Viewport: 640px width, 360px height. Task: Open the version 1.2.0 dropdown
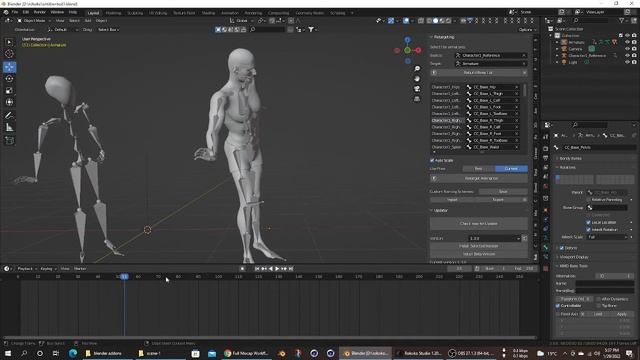[494, 238]
